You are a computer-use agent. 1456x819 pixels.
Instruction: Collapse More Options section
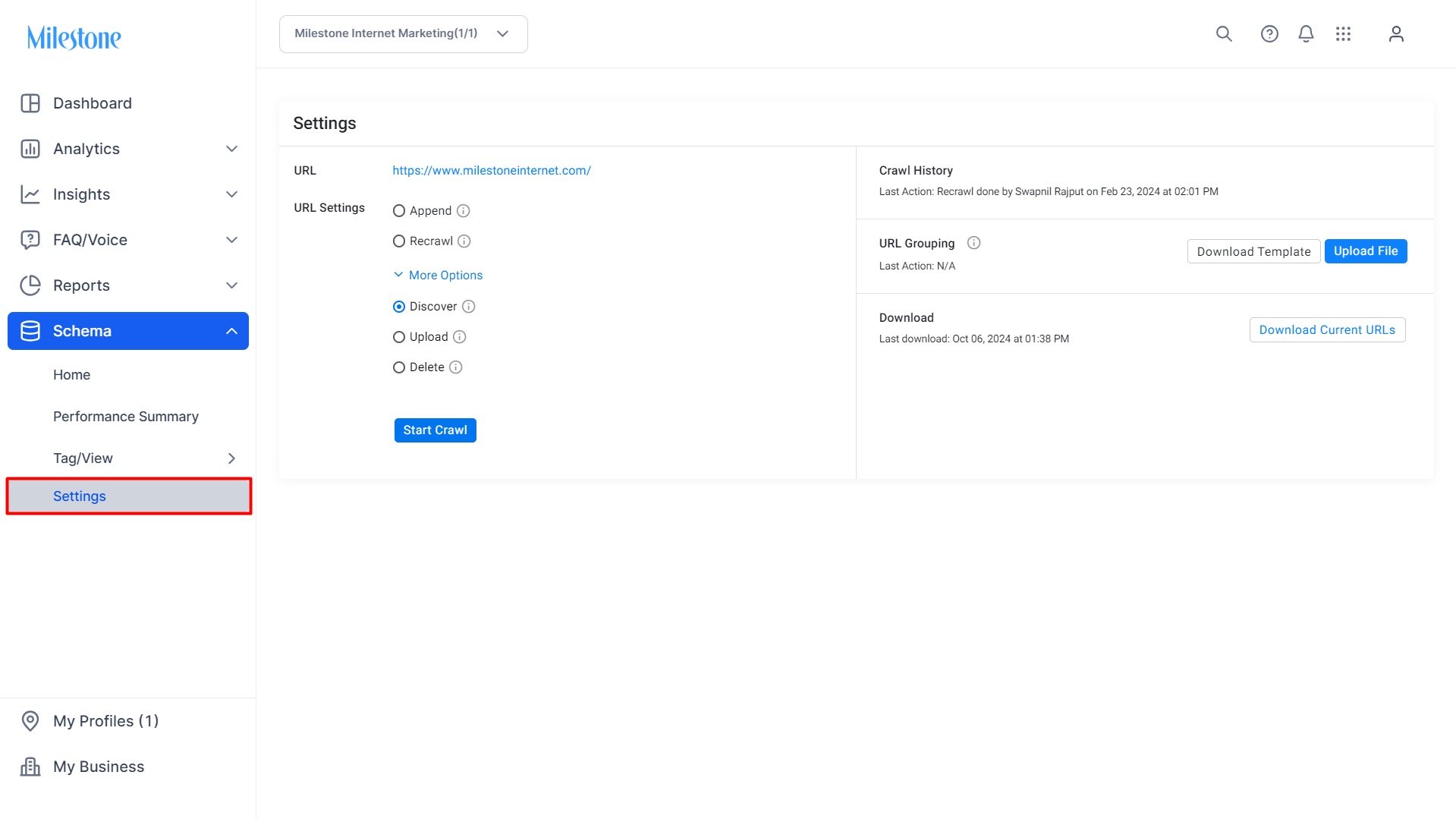click(x=439, y=275)
